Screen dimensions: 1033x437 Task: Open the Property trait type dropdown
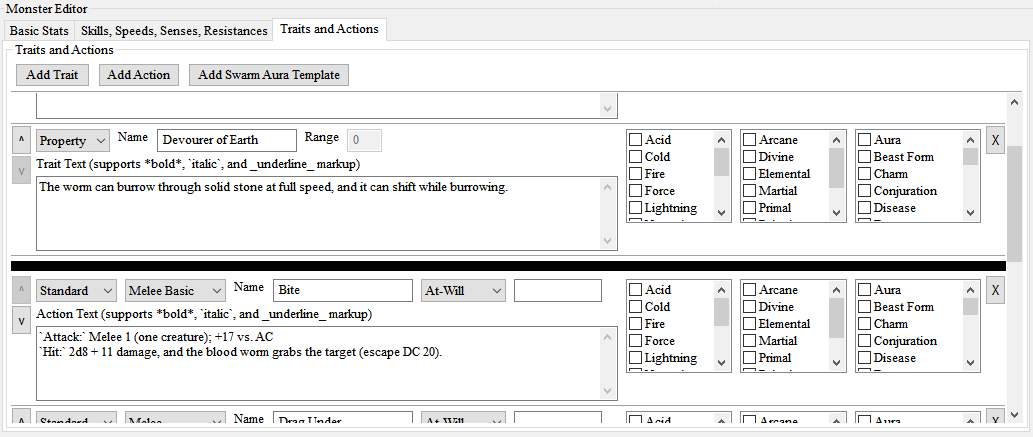click(x=73, y=141)
